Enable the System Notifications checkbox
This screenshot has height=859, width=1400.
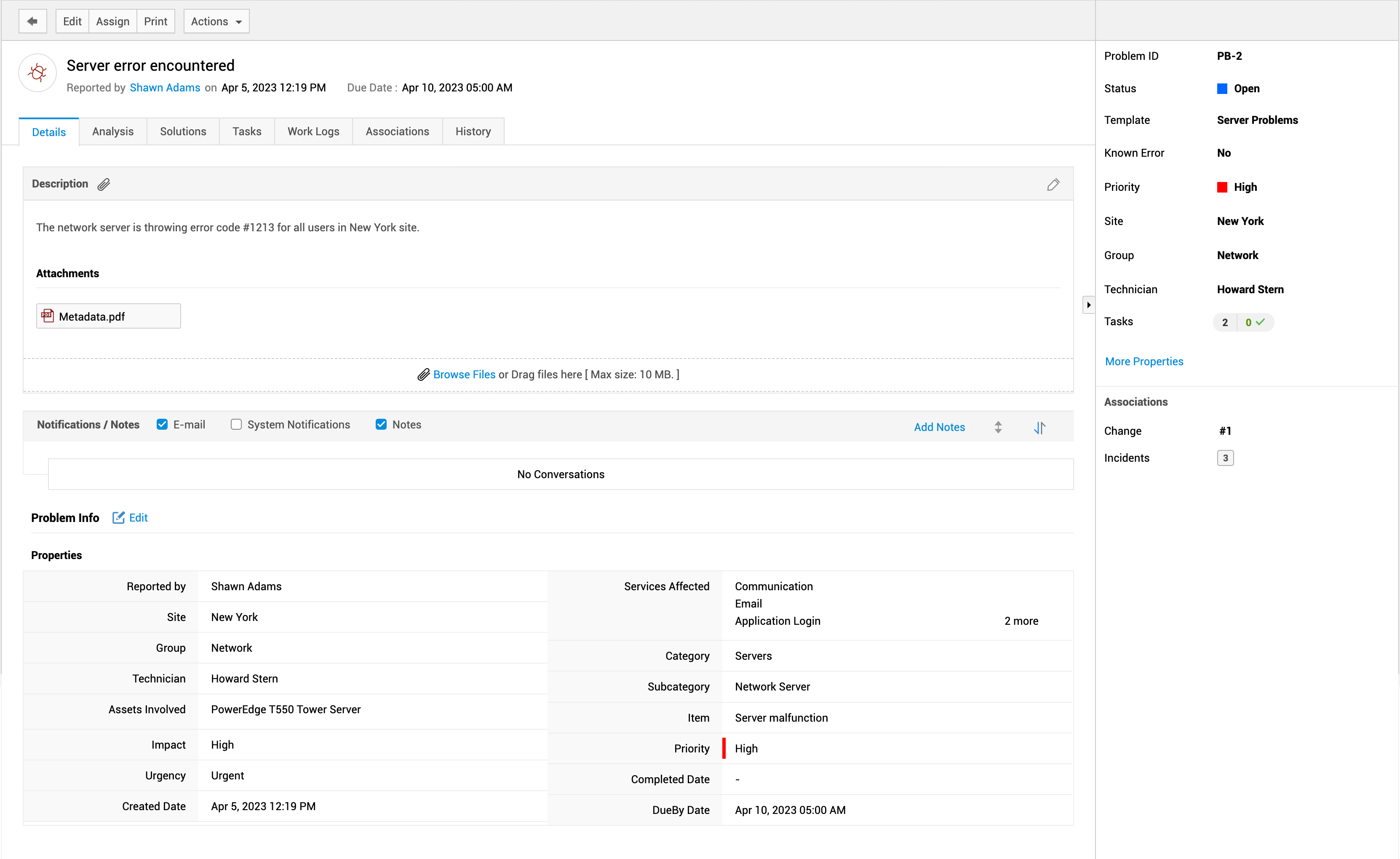236,425
